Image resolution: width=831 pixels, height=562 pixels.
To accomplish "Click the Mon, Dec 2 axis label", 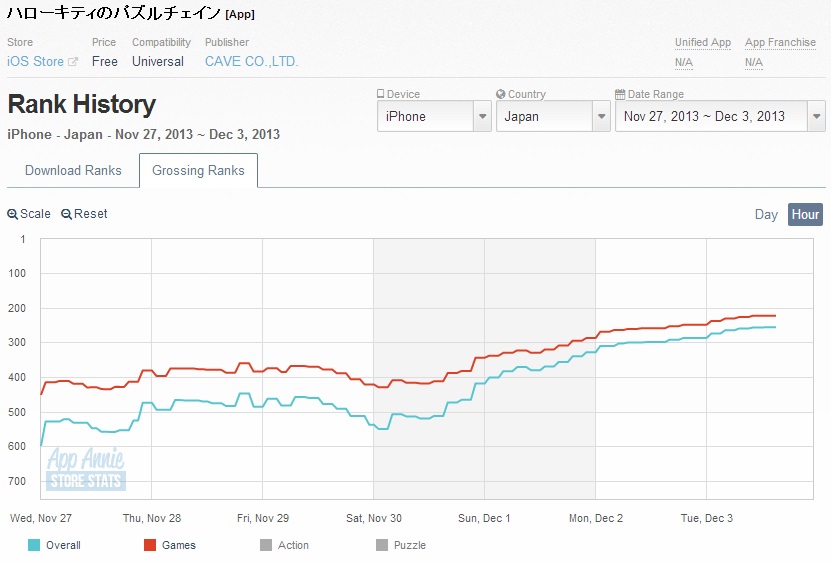I will [x=596, y=518].
